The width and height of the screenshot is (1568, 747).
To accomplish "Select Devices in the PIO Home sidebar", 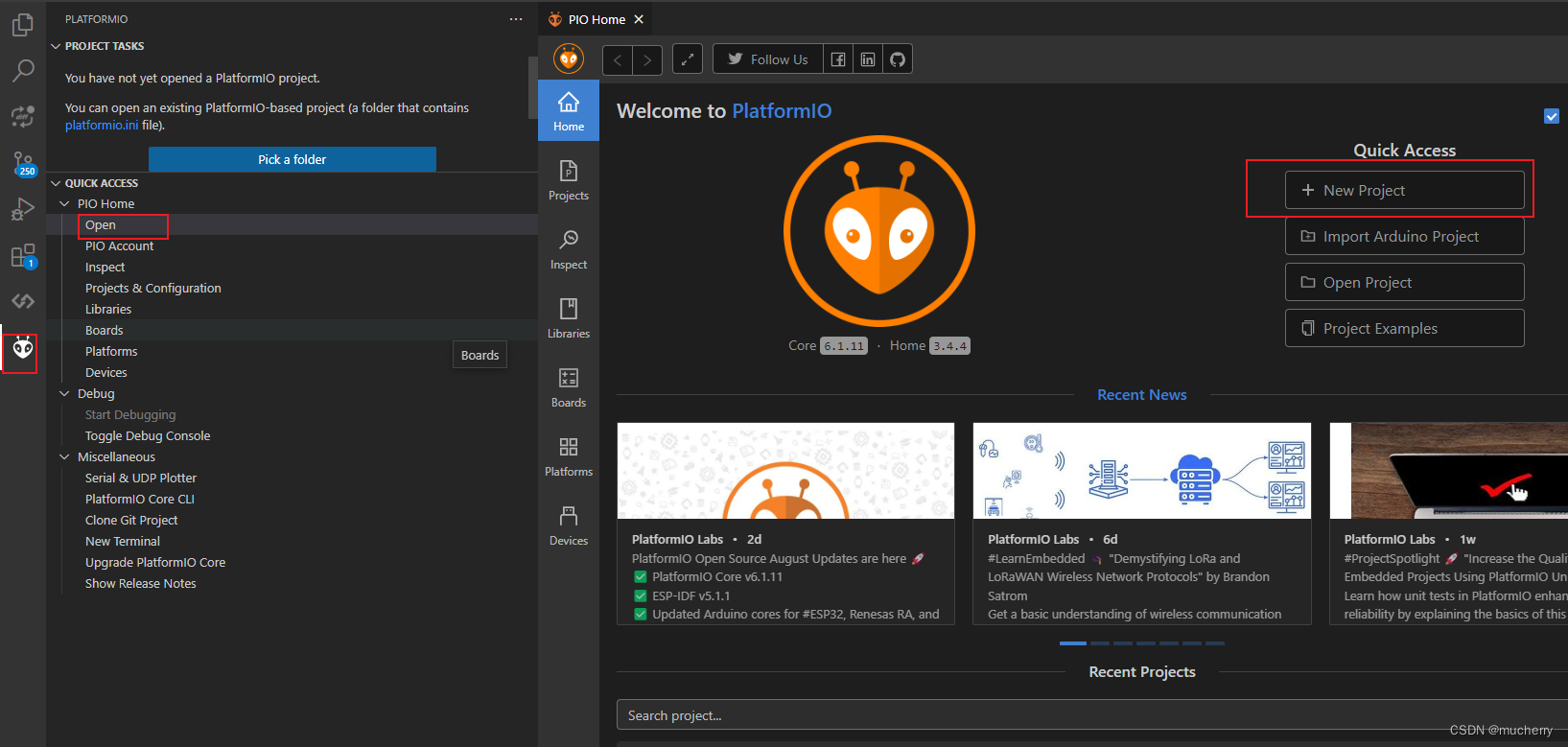I will point(569,525).
